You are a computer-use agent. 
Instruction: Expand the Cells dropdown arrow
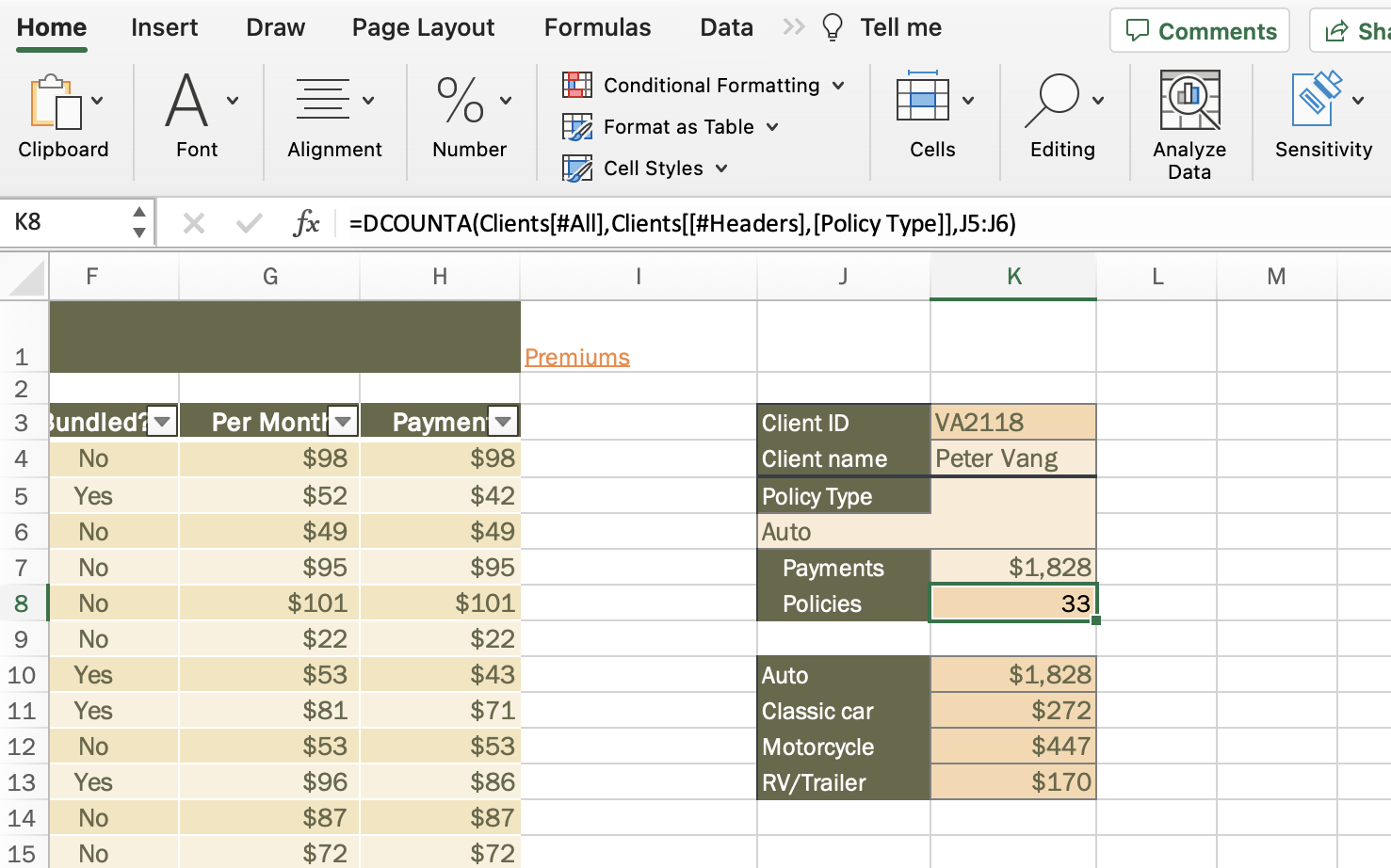(x=968, y=101)
